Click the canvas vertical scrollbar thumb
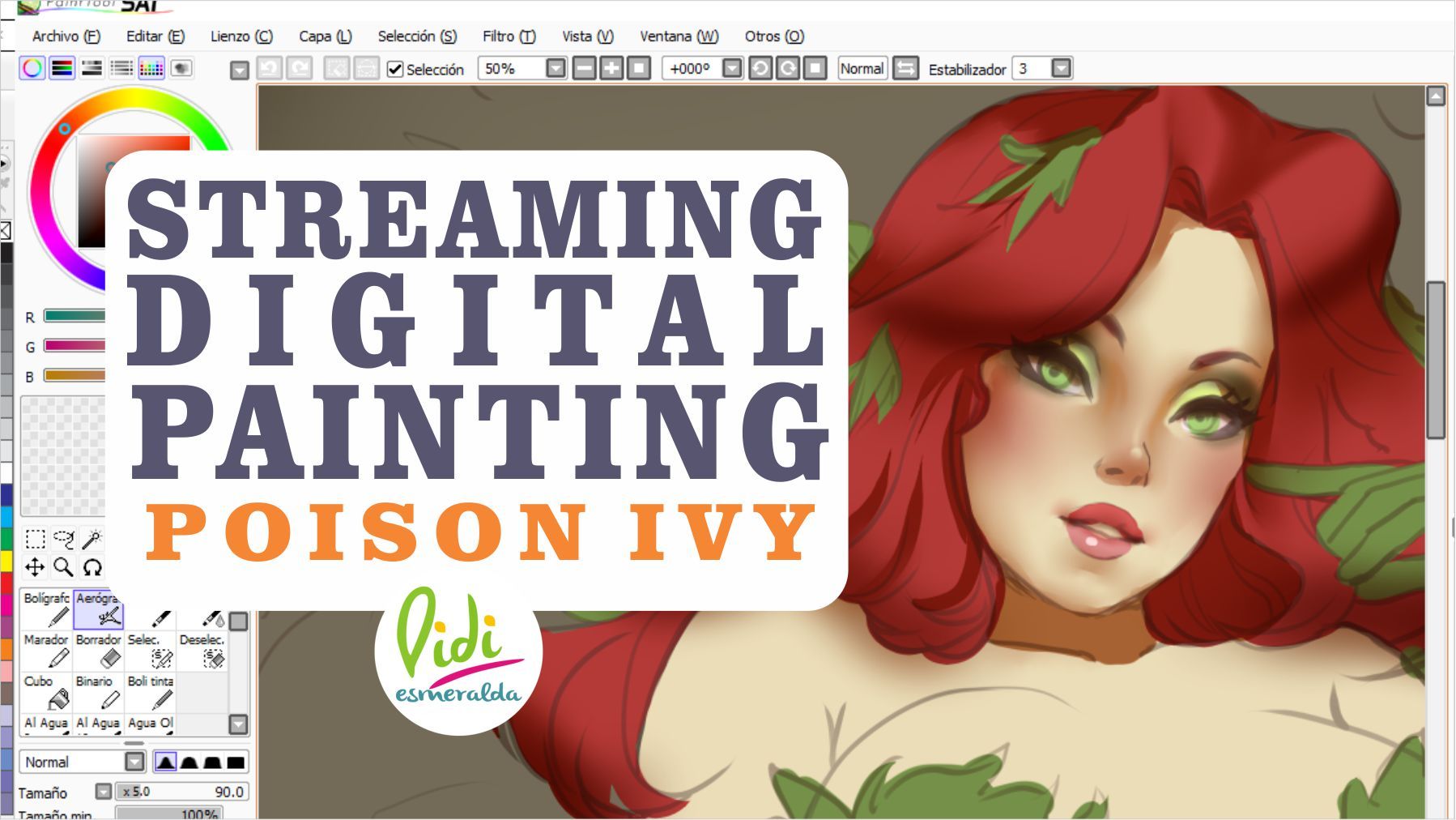Viewport: 1456px width, 820px height. (x=1436, y=360)
